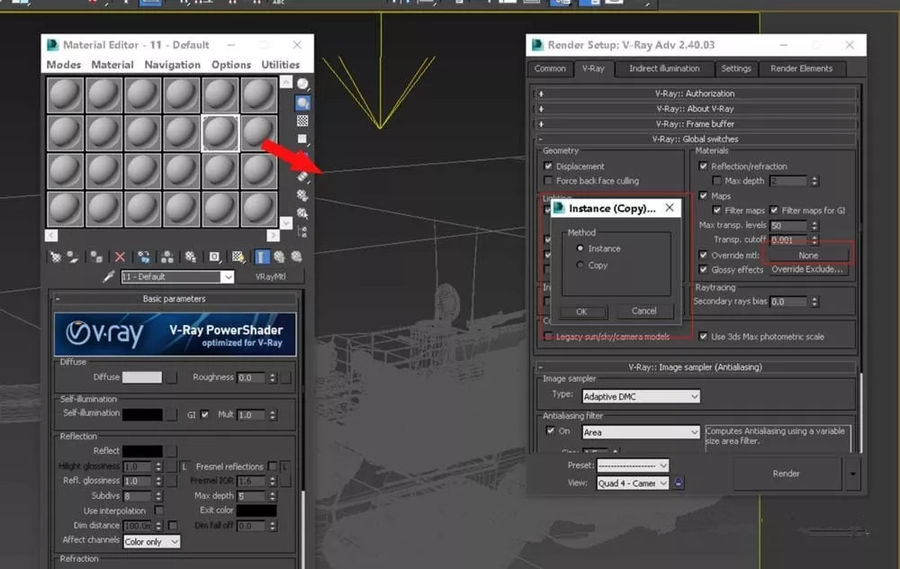The height and width of the screenshot is (569, 900).
Task: Enable Force back face culling
Action: pyautogui.click(x=548, y=181)
